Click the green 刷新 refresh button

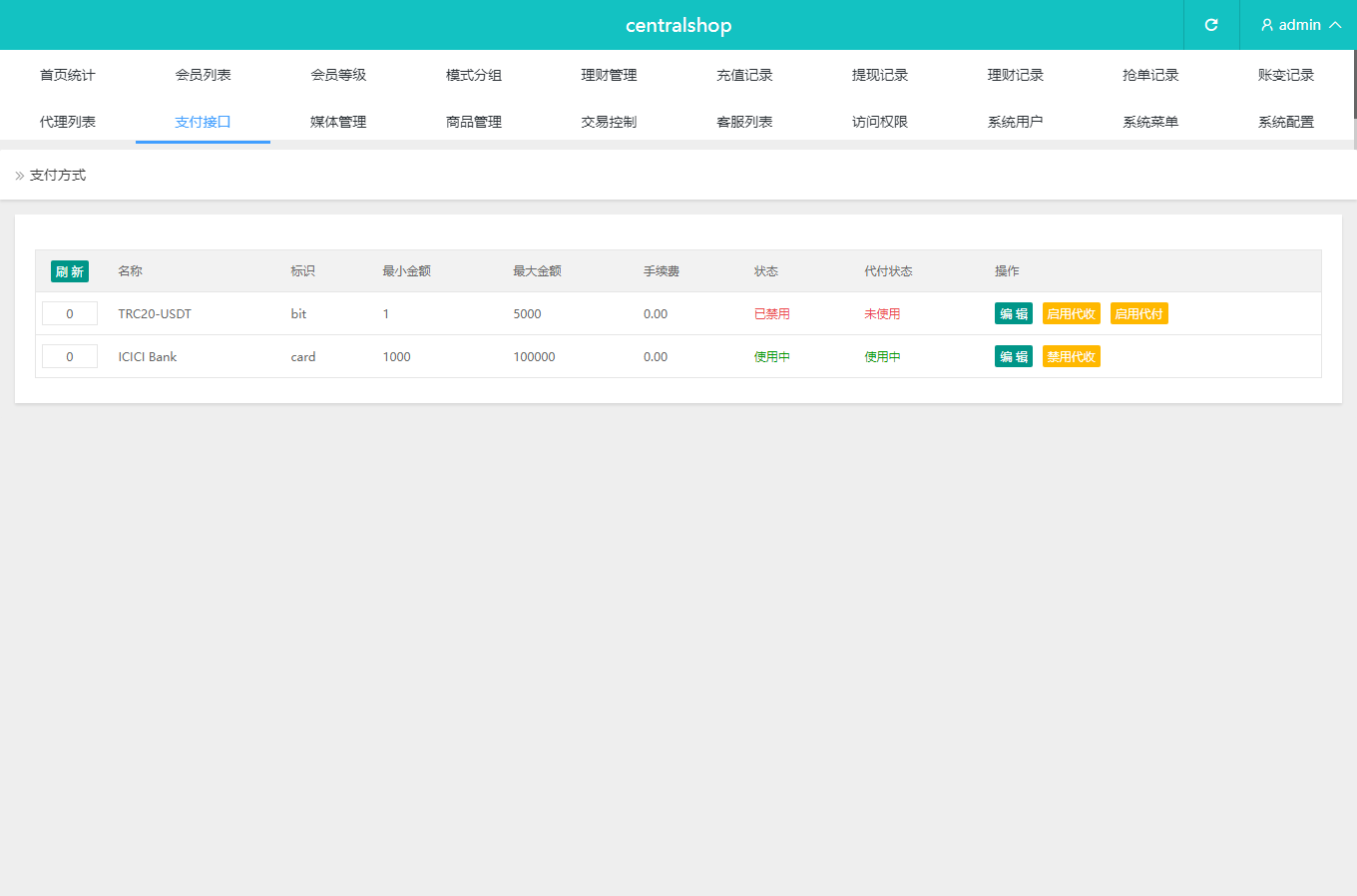click(x=70, y=271)
